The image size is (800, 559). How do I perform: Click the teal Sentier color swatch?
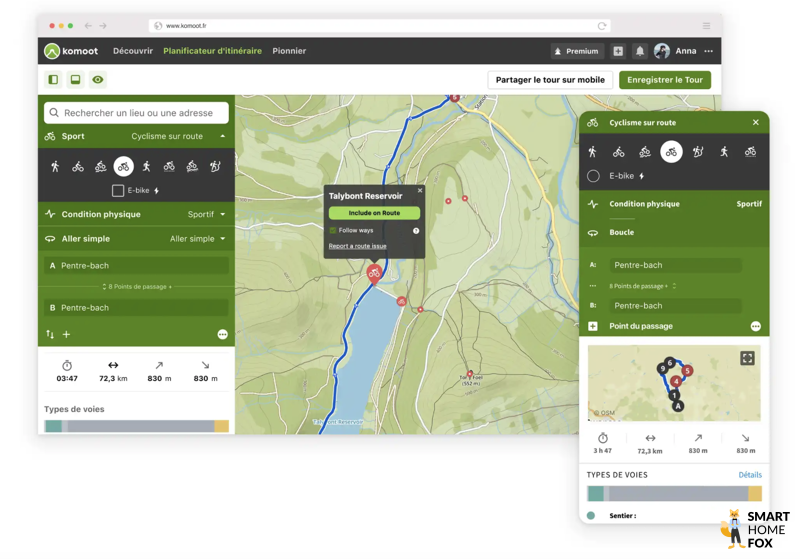[591, 516]
